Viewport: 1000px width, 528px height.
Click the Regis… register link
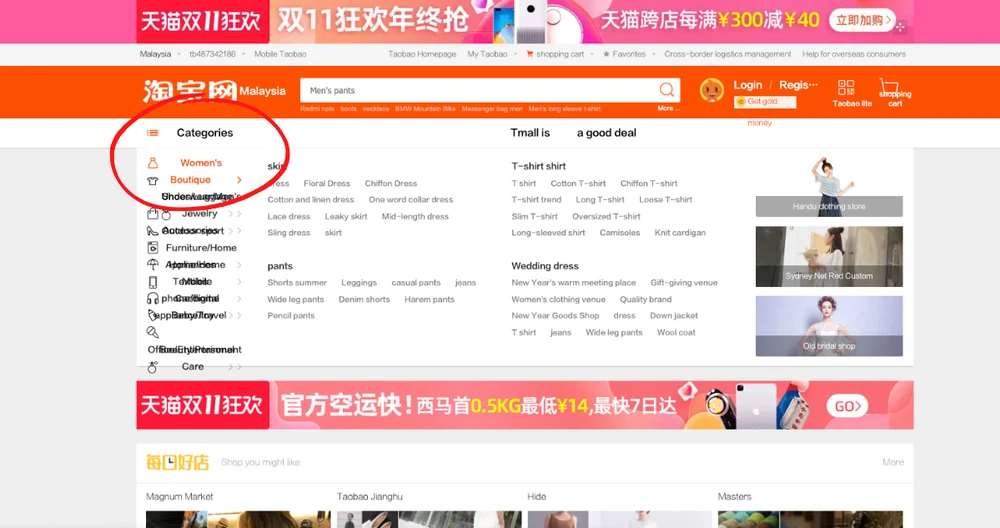click(798, 85)
